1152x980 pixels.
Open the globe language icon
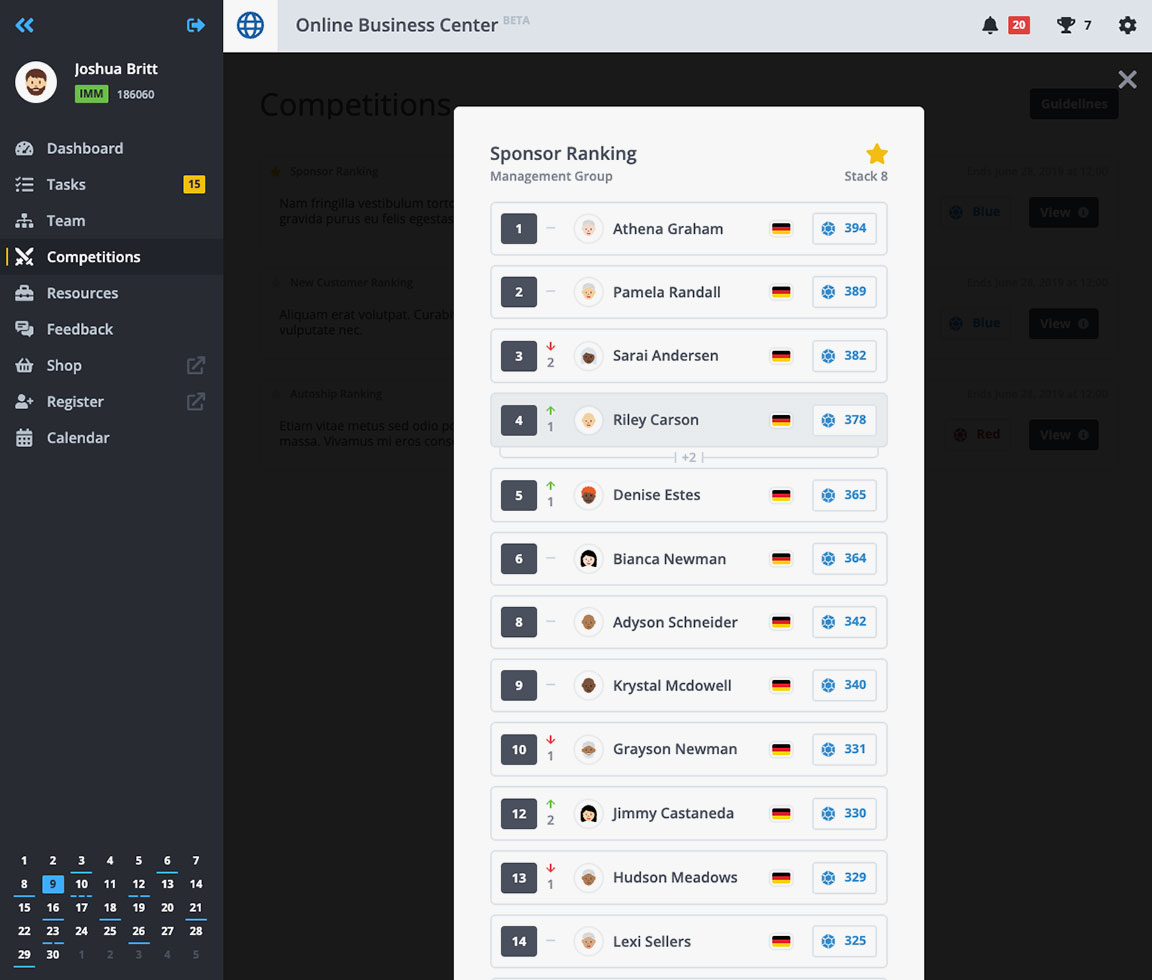[x=250, y=25]
